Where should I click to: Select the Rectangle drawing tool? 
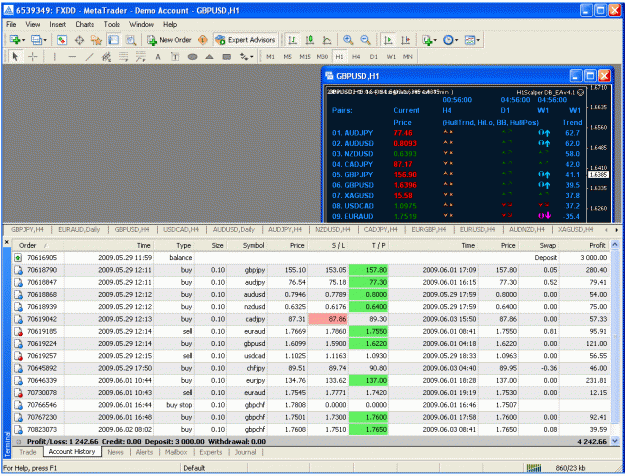click(x=227, y=57)
